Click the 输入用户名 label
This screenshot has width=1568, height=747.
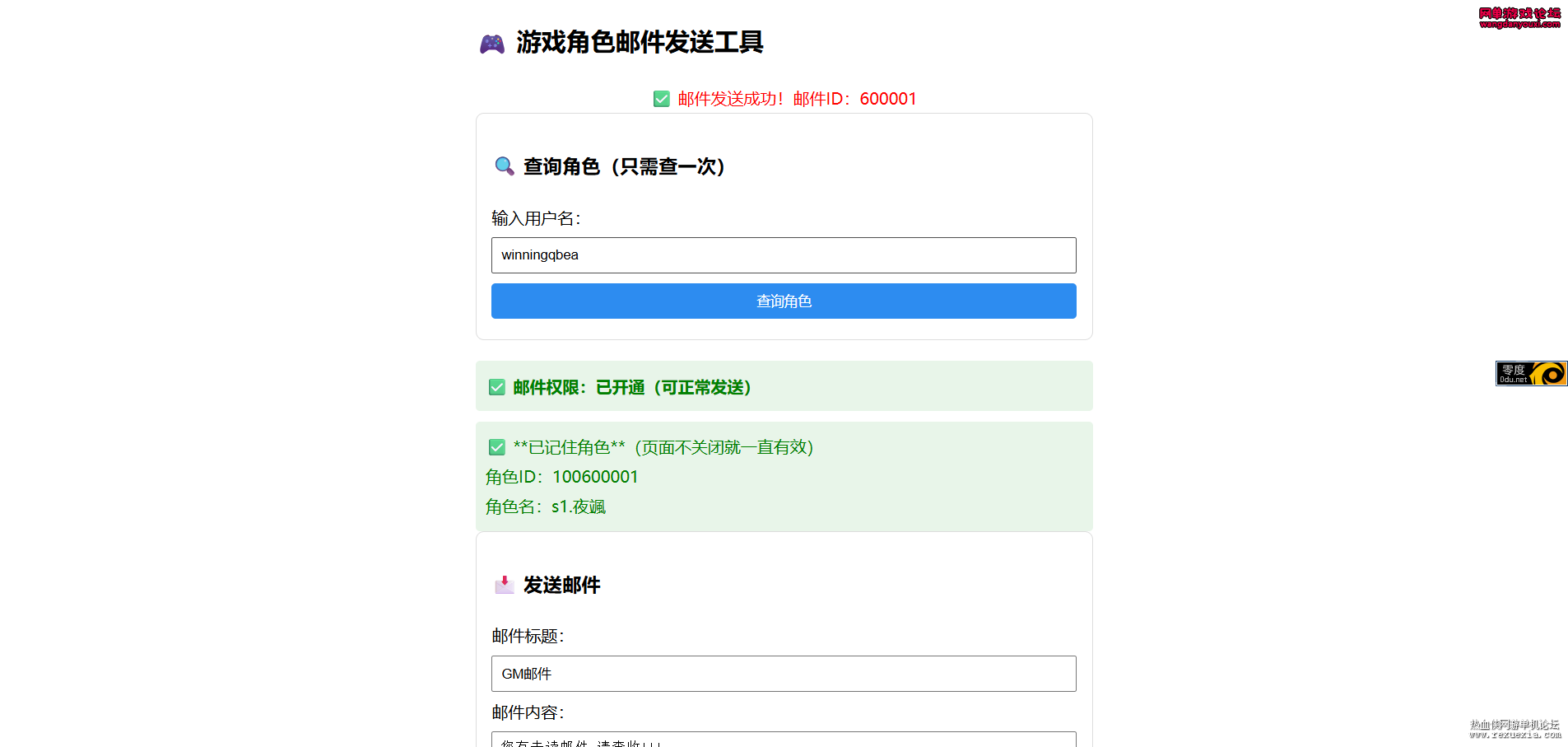tap(536, 218)
